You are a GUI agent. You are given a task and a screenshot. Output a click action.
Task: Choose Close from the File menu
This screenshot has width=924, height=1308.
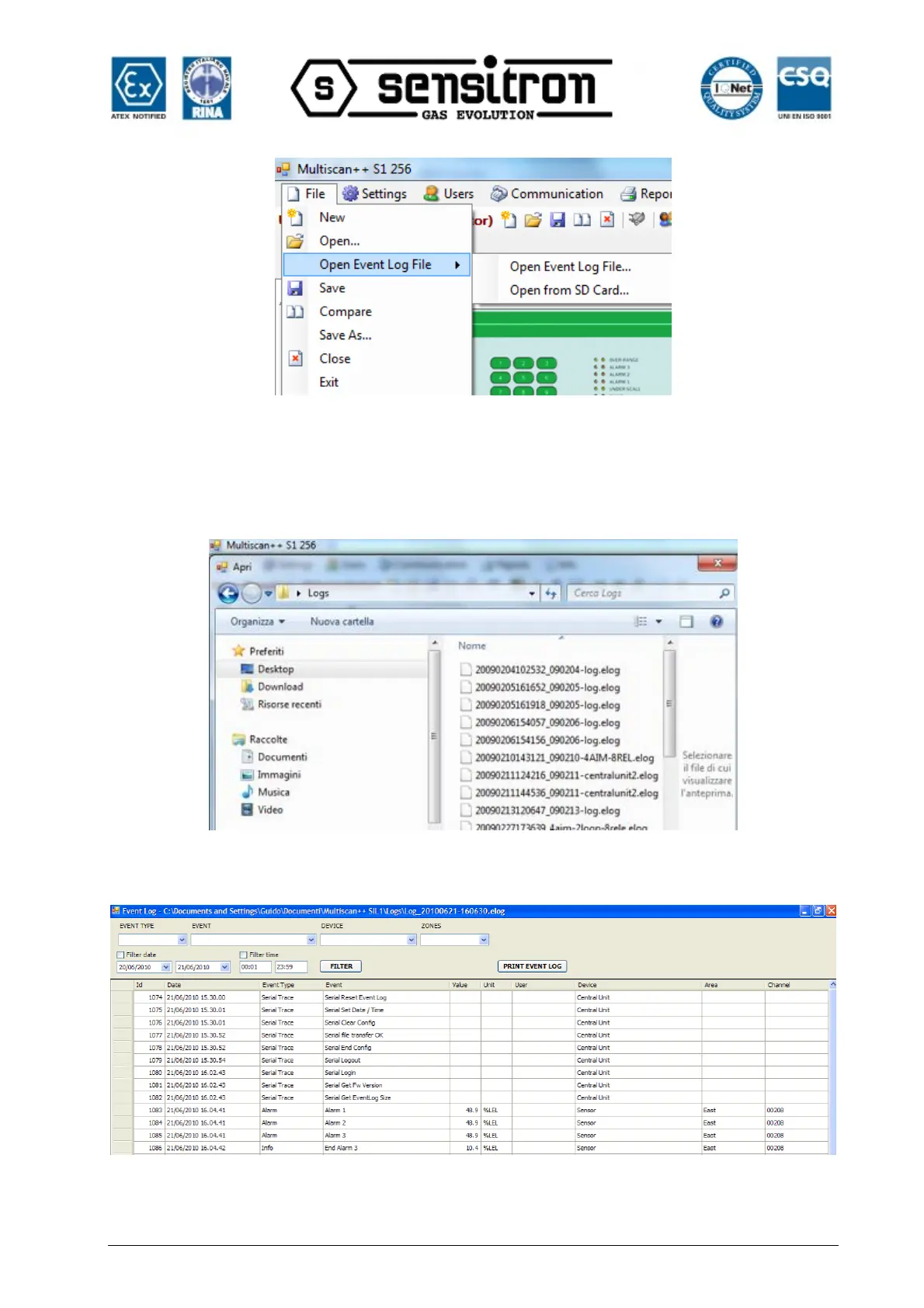pos(335,359)
